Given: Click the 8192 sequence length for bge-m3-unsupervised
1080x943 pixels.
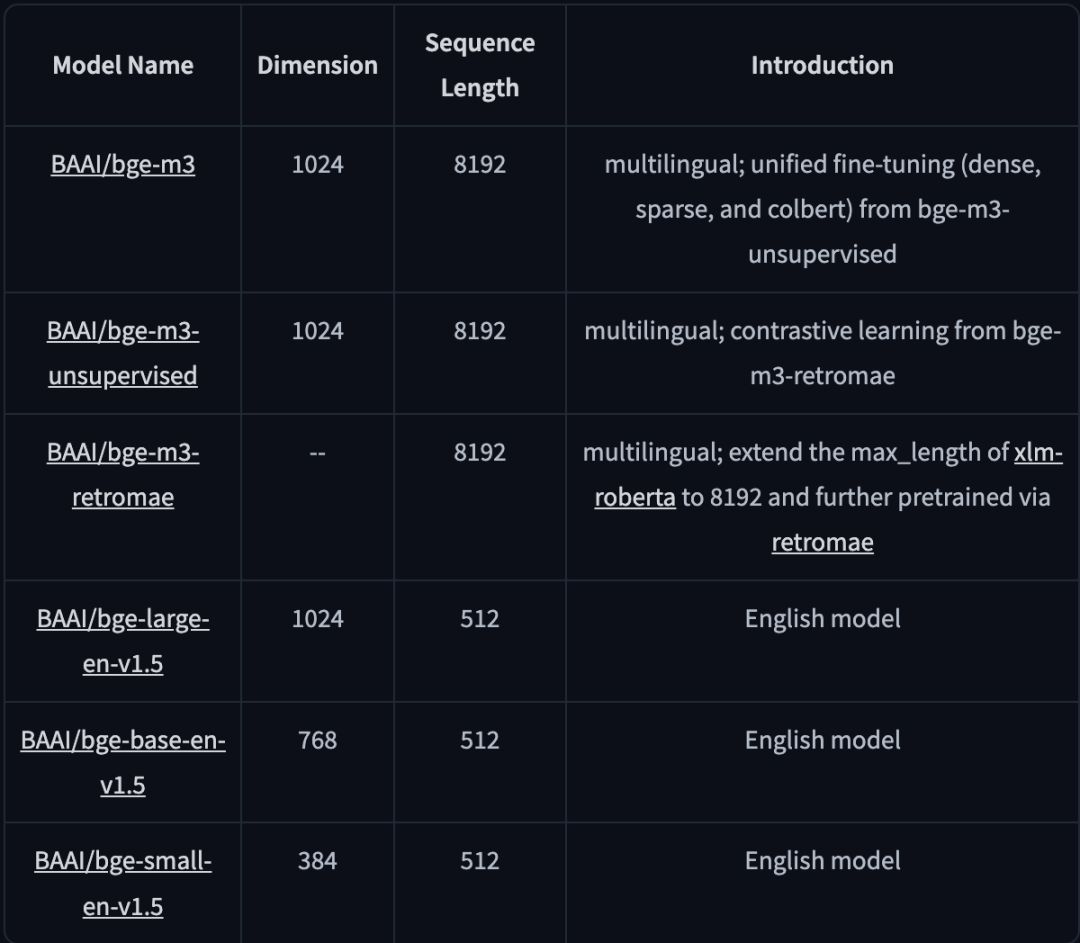Looking at the screenshot, I should coord(480,331).
